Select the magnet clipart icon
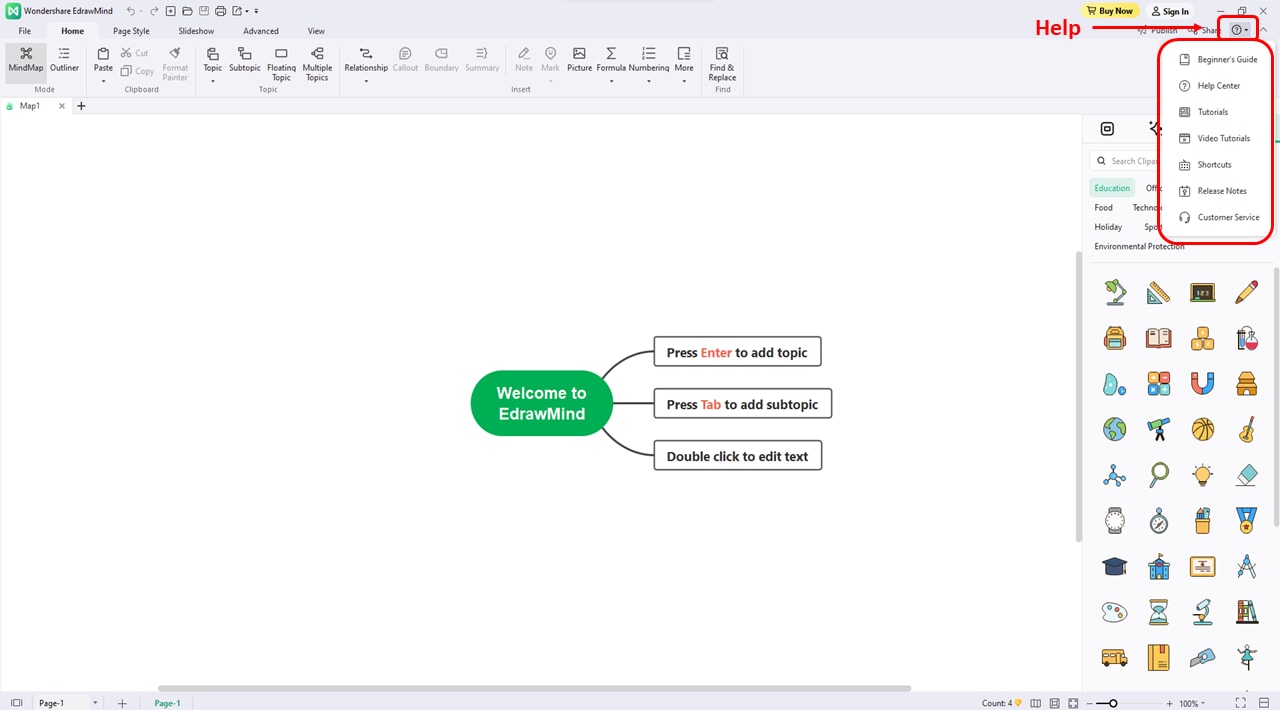1280x710 pixels. point(1203,383)
